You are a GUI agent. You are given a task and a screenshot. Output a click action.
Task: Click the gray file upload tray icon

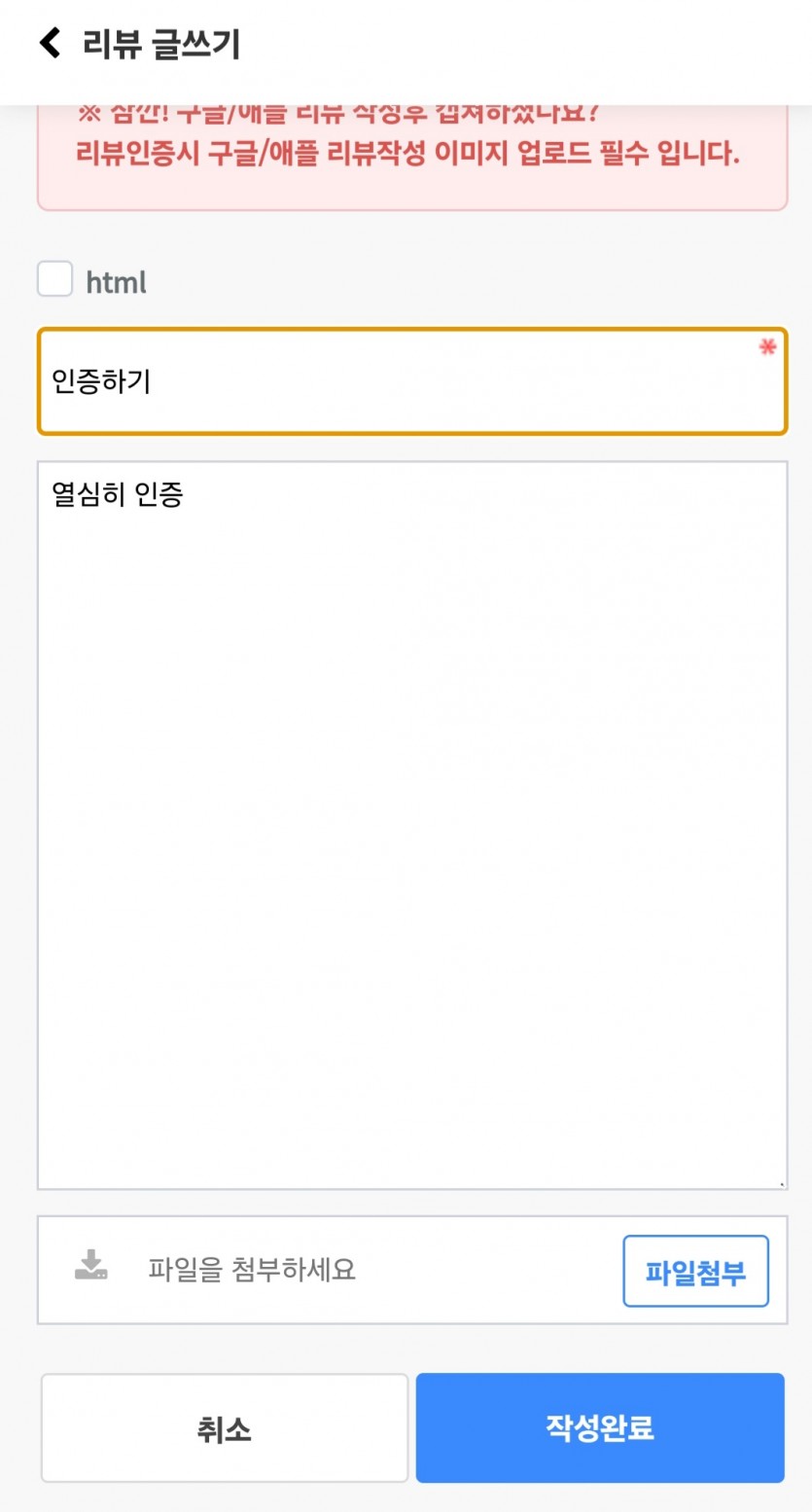pyautogui.click(x=91, y=1265)
